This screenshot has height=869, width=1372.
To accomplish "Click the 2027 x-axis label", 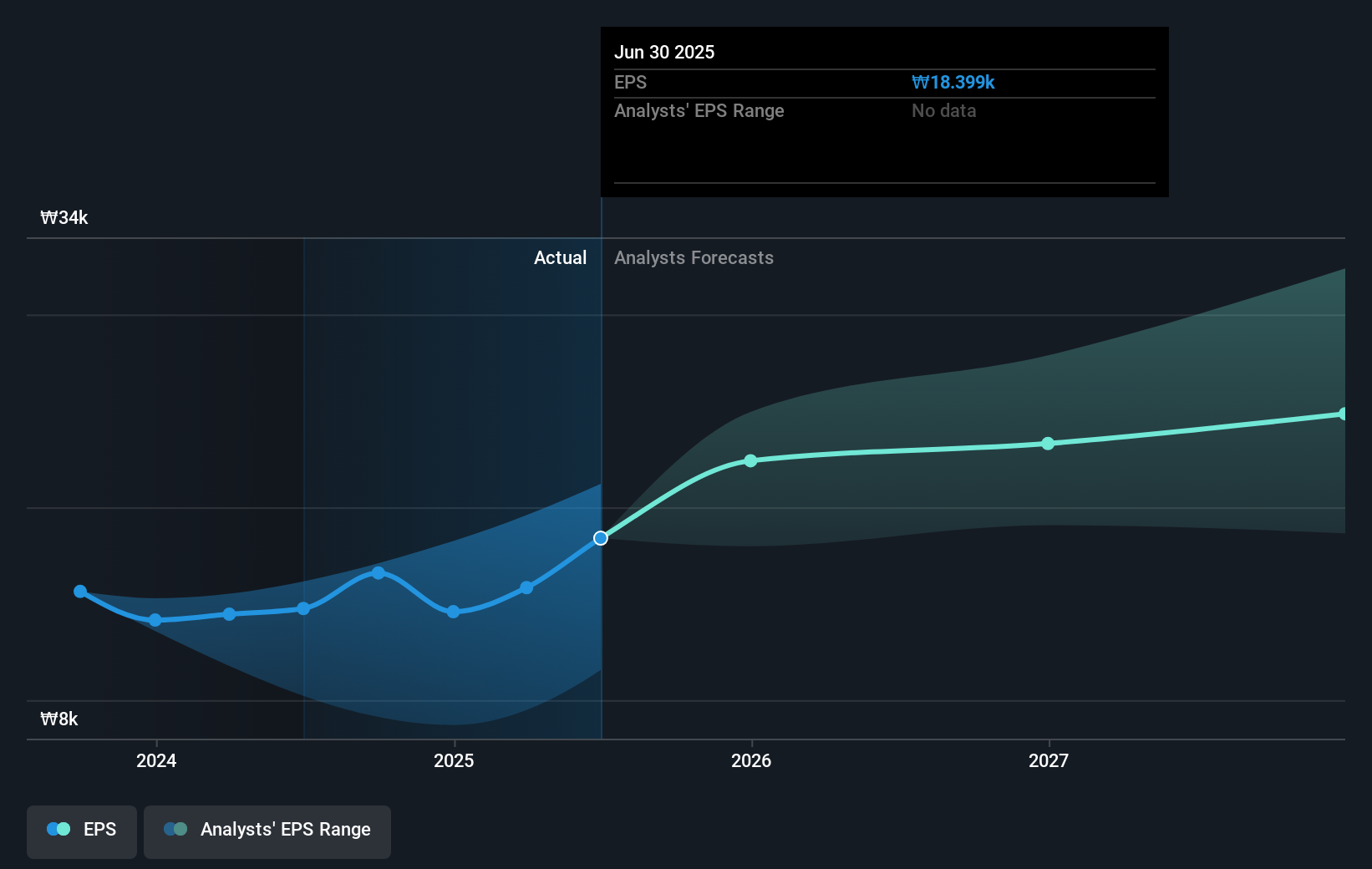I will [x=1049, y=760].
